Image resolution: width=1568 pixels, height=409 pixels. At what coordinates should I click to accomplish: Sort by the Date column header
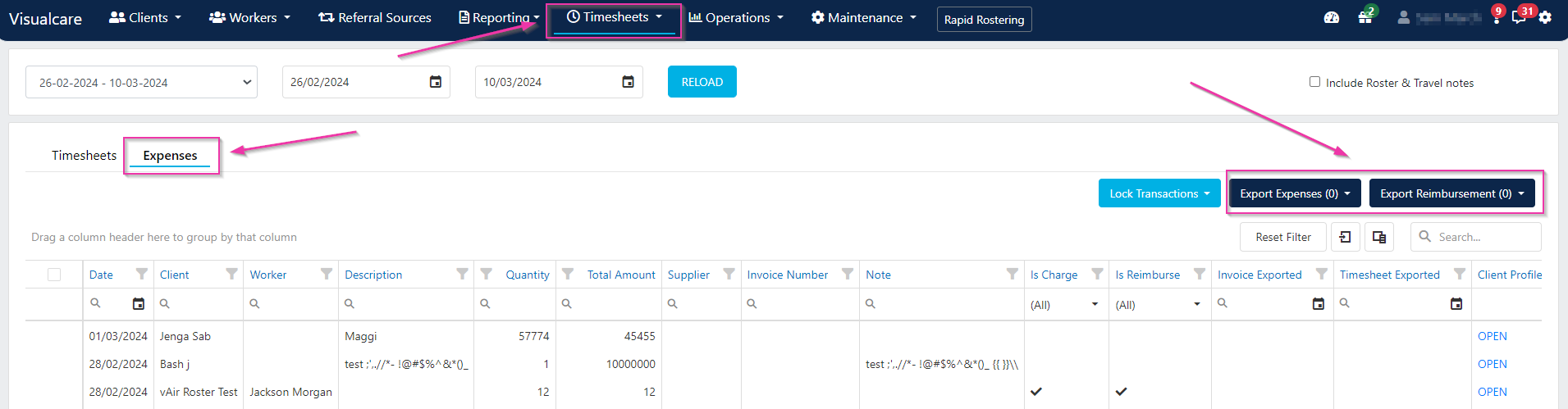click(x=101, y=275)
